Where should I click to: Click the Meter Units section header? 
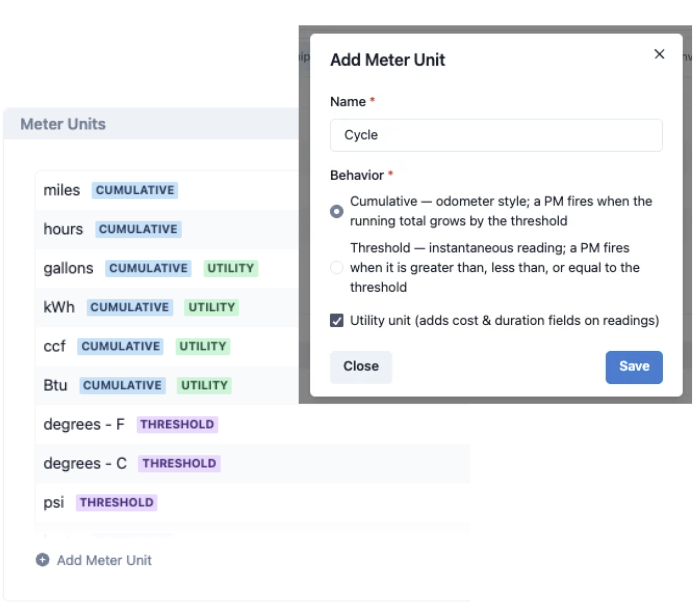[63, 124]
